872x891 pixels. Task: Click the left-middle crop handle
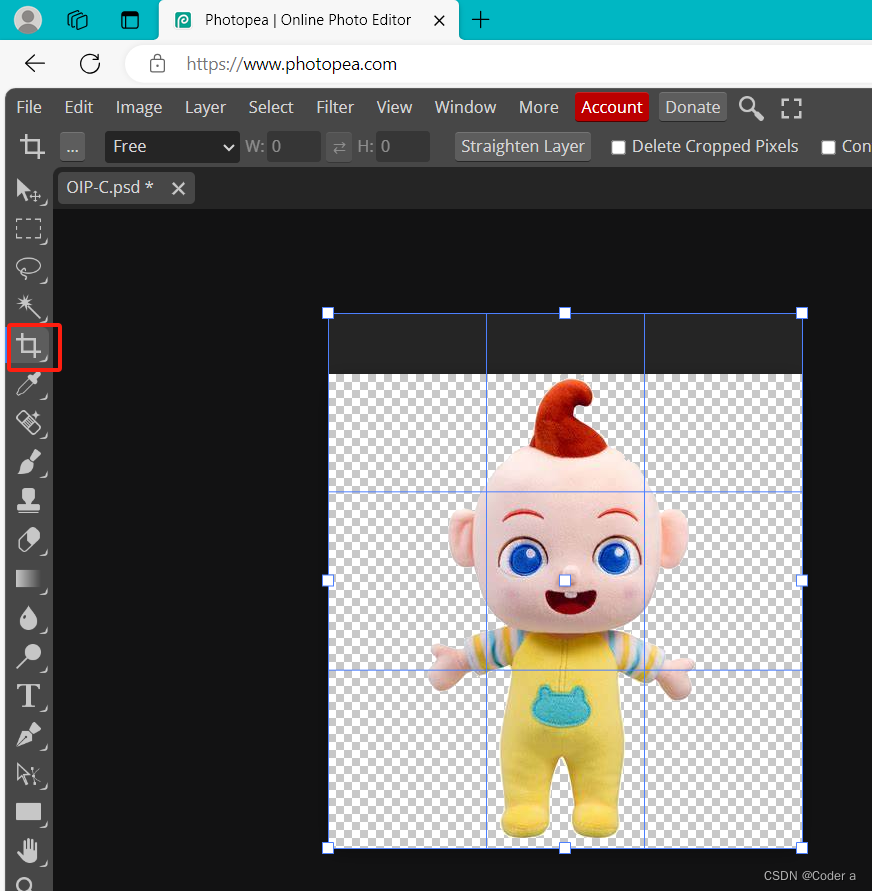(x=328, y=580)
